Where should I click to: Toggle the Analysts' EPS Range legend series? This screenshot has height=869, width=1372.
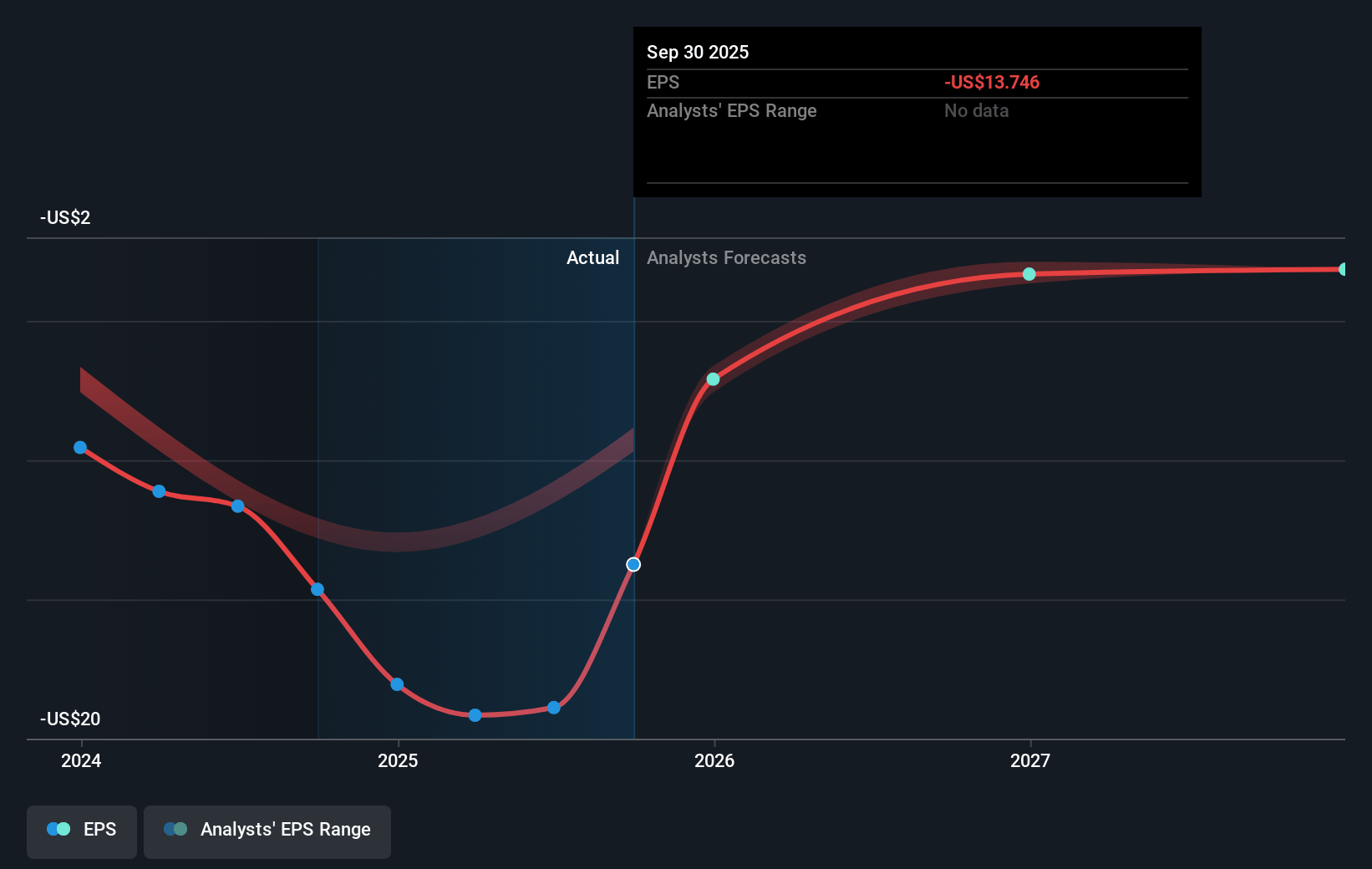[x=267, y=830]
